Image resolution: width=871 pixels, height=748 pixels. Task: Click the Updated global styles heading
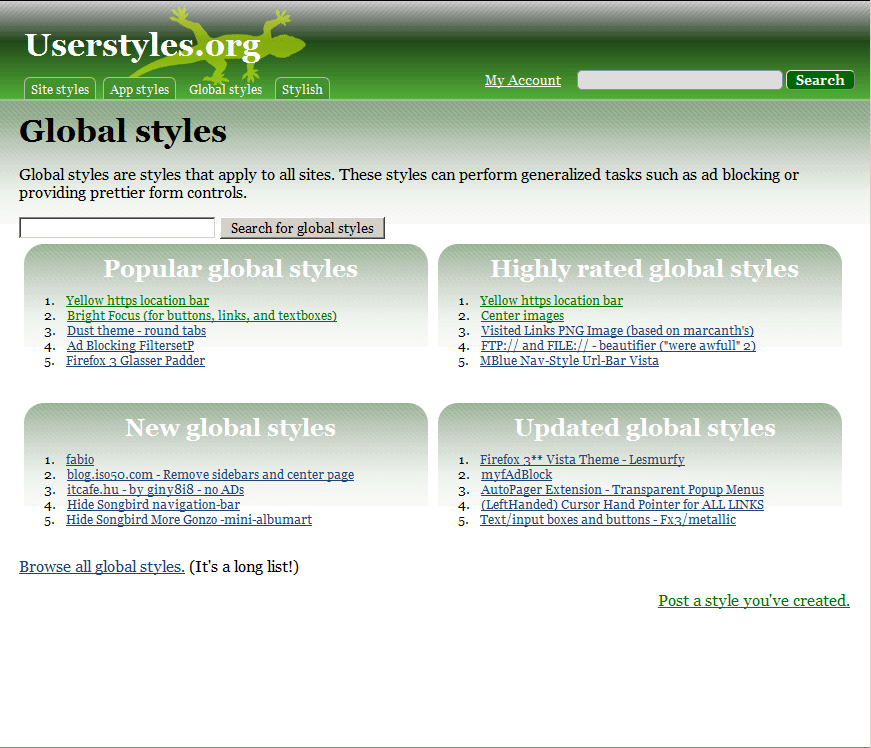[645, 428]
